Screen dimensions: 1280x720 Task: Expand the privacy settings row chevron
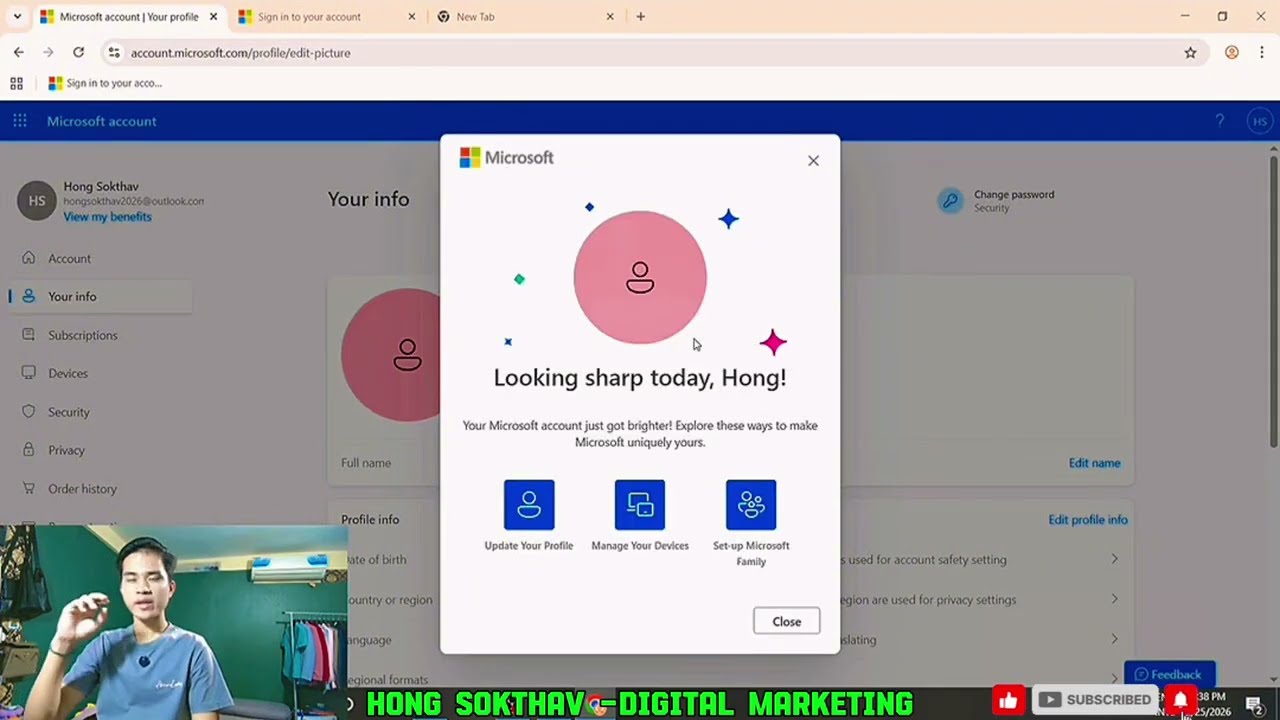tap(1114, 599)
